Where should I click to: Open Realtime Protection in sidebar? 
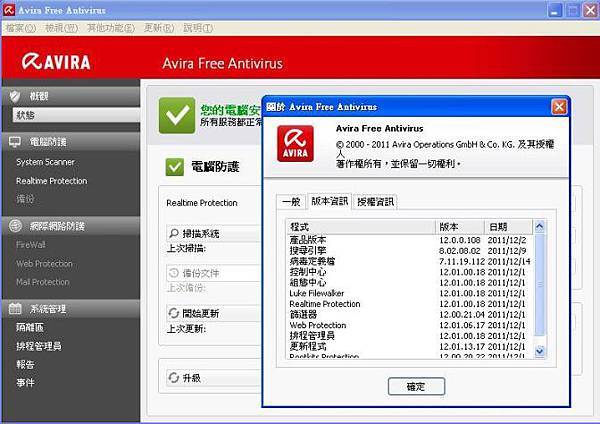[x=52, y=181]
